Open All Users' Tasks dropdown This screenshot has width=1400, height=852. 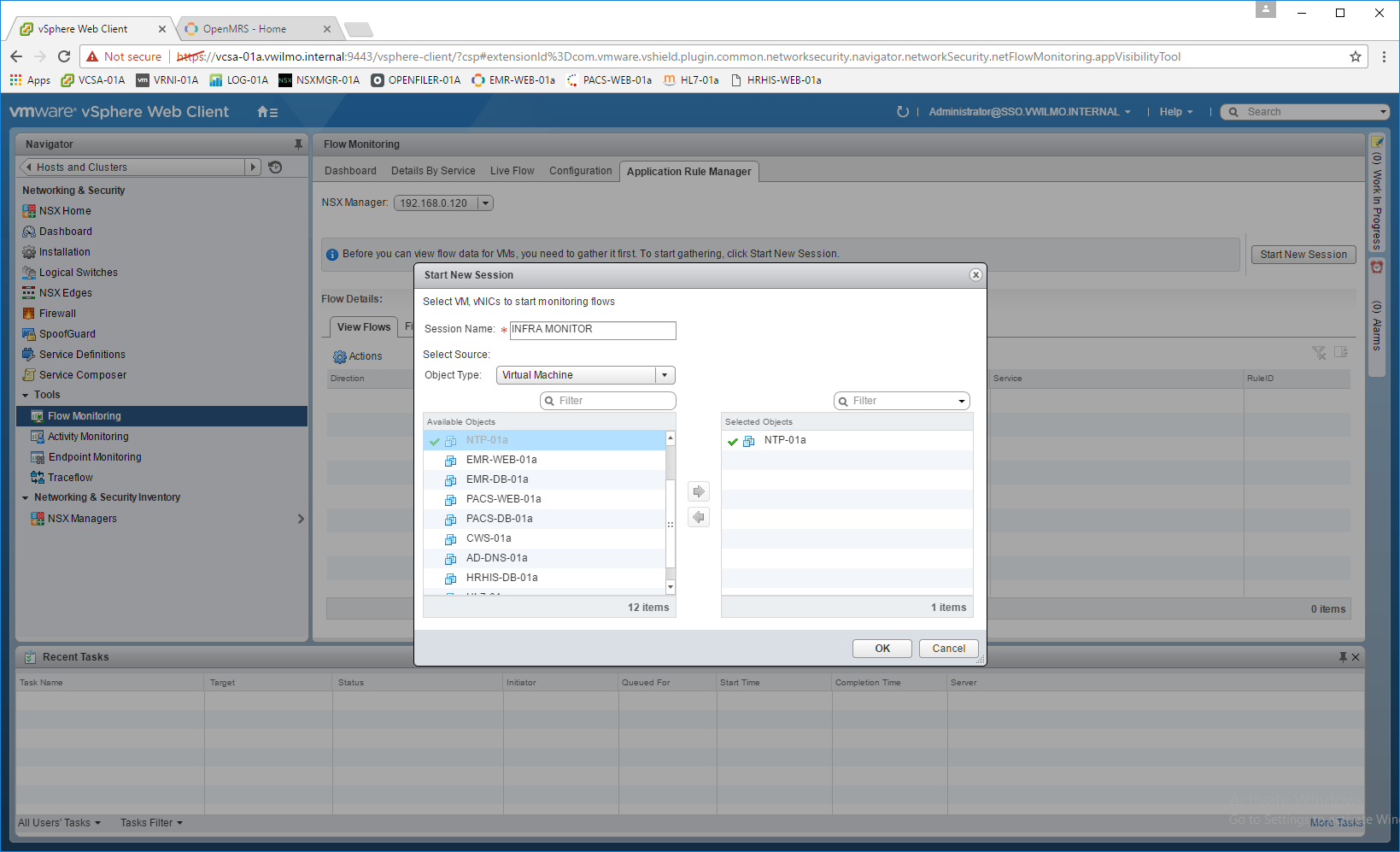click(59, 823)
